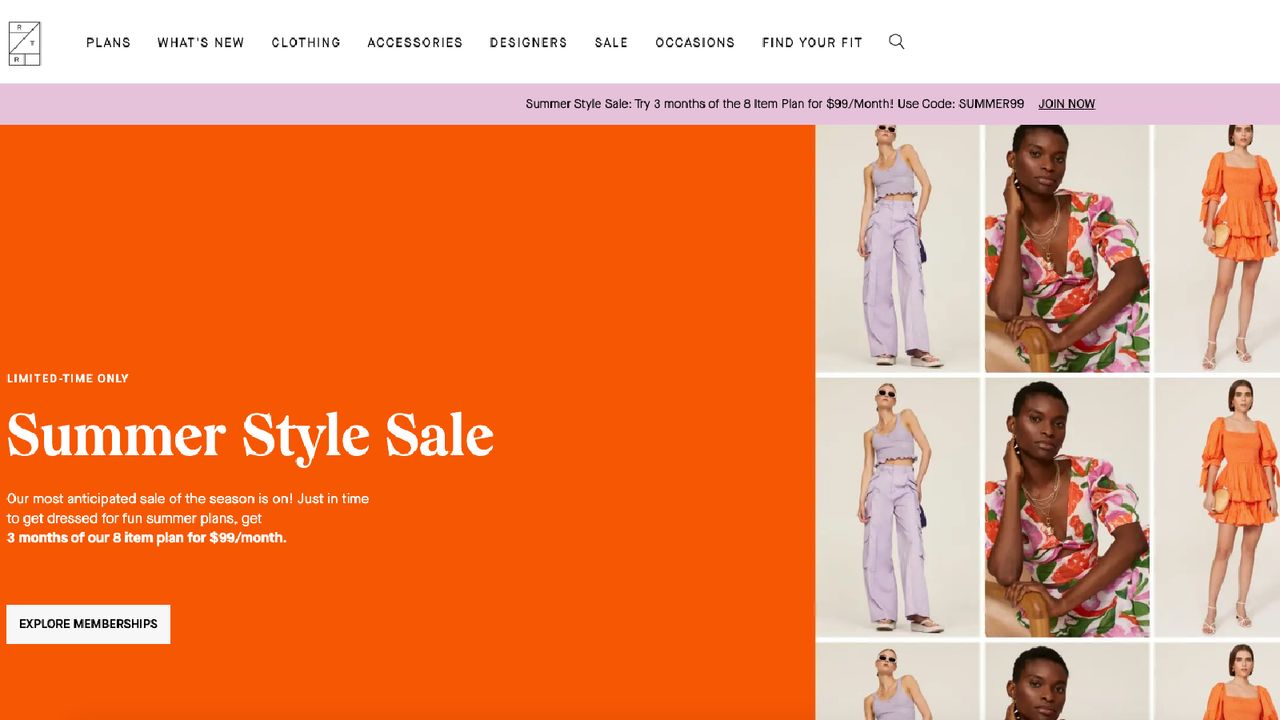The width and height of the screenshot is (1280, 720).
Task: Select CLOTHING in the navigation bar
Action: tap(306, 42)
